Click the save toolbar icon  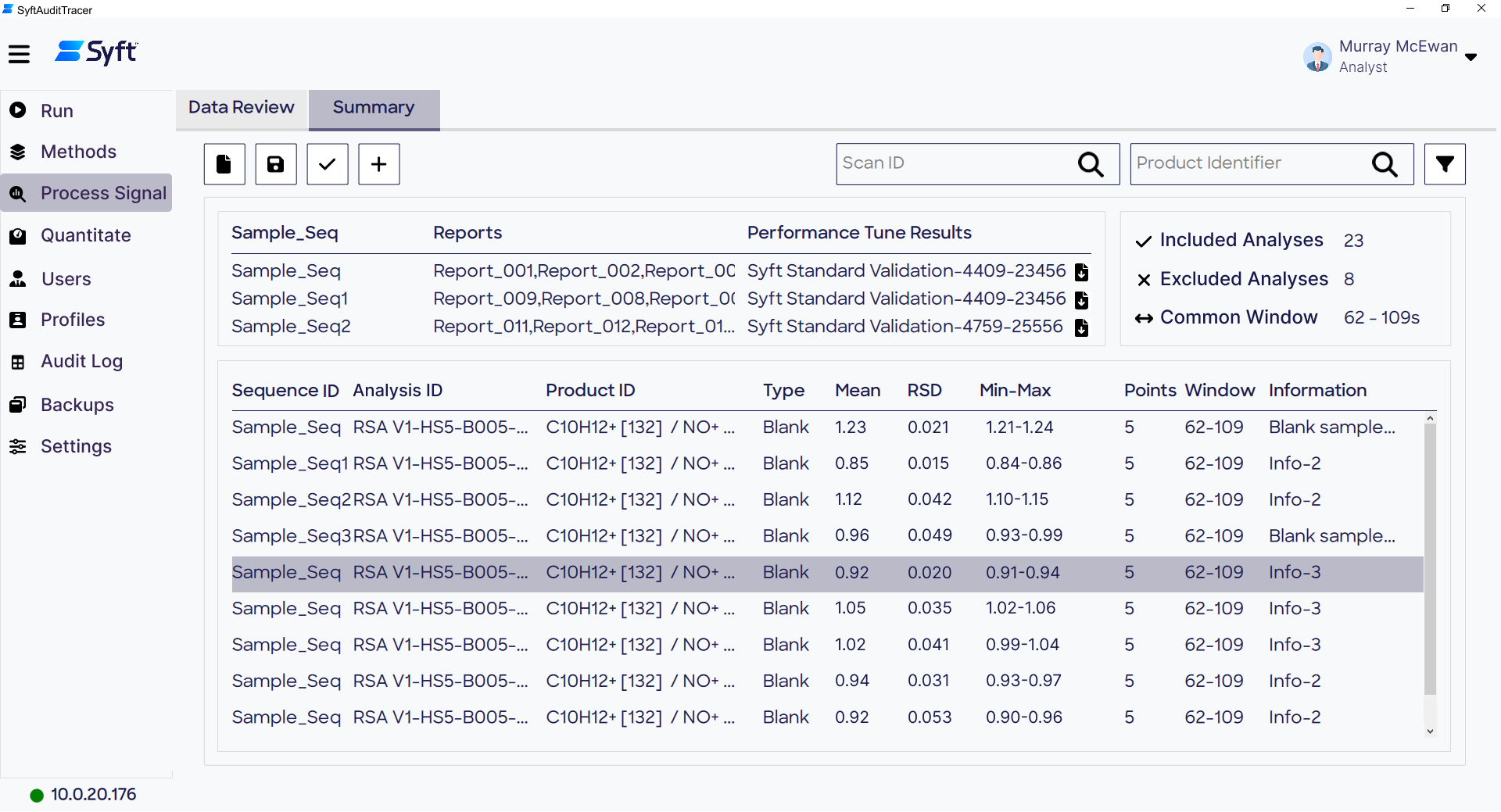276,164
